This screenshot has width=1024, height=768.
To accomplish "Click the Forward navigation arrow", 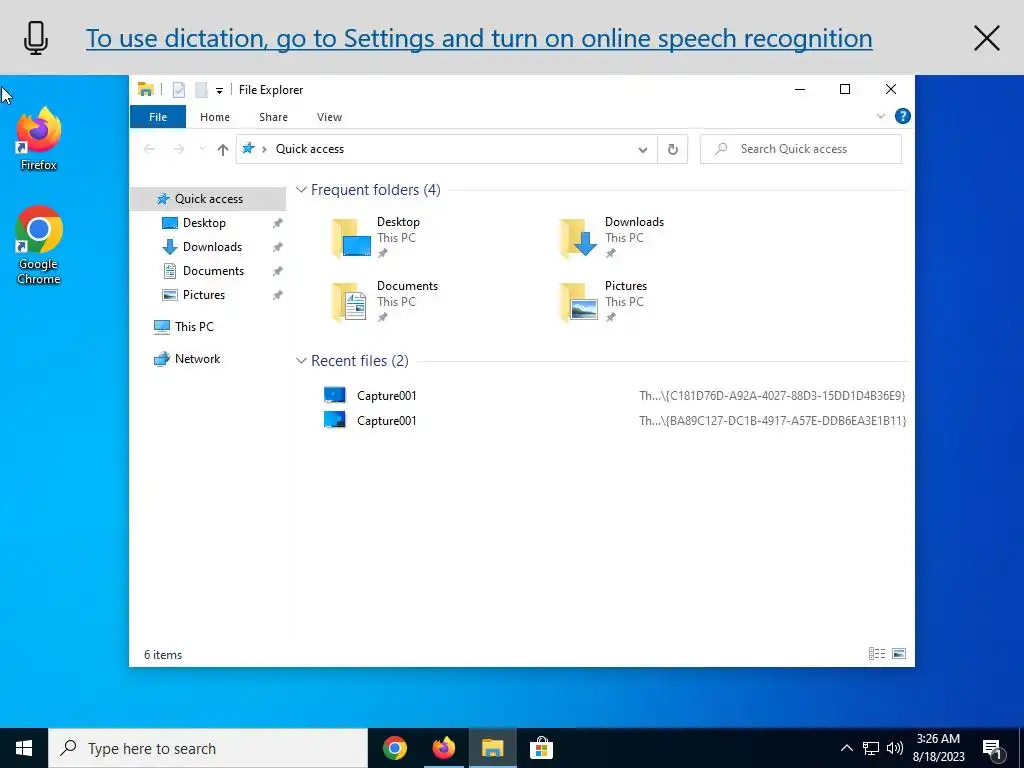I will coord(178,149).
